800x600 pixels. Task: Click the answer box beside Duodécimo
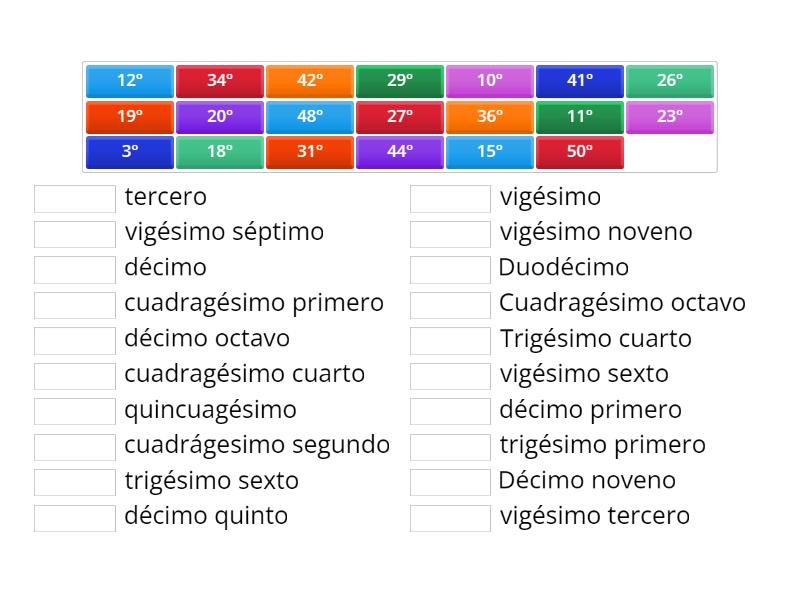[x=450, y=269]
